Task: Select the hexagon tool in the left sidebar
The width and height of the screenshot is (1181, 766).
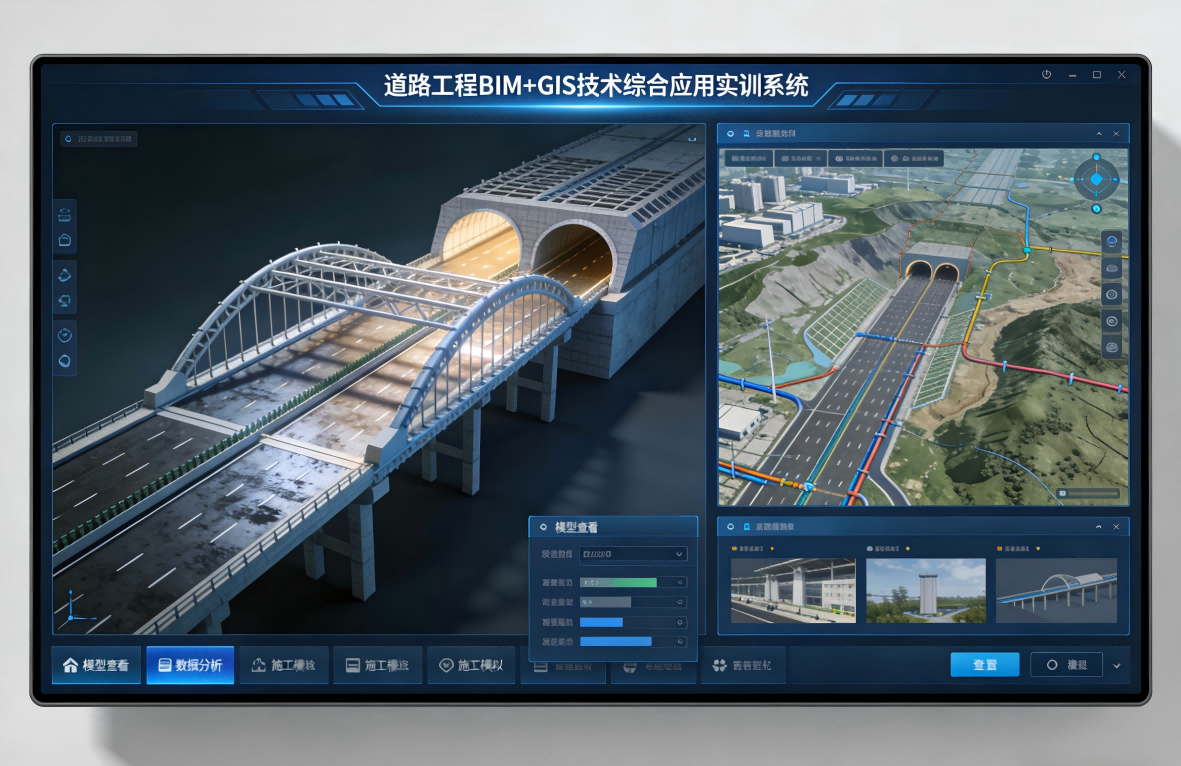Action: coord(64,360)
